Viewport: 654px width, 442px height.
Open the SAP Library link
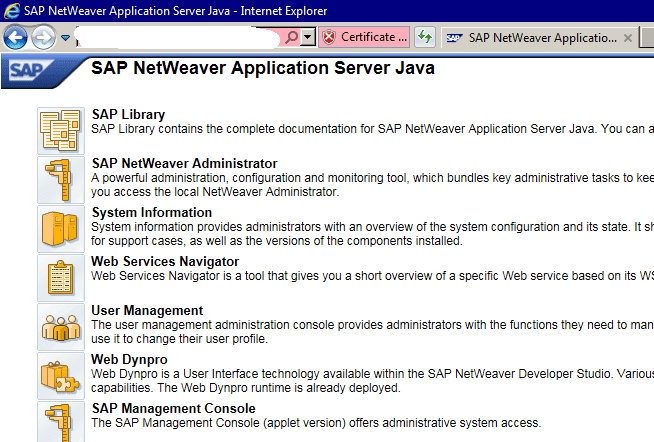click(128, 114)
